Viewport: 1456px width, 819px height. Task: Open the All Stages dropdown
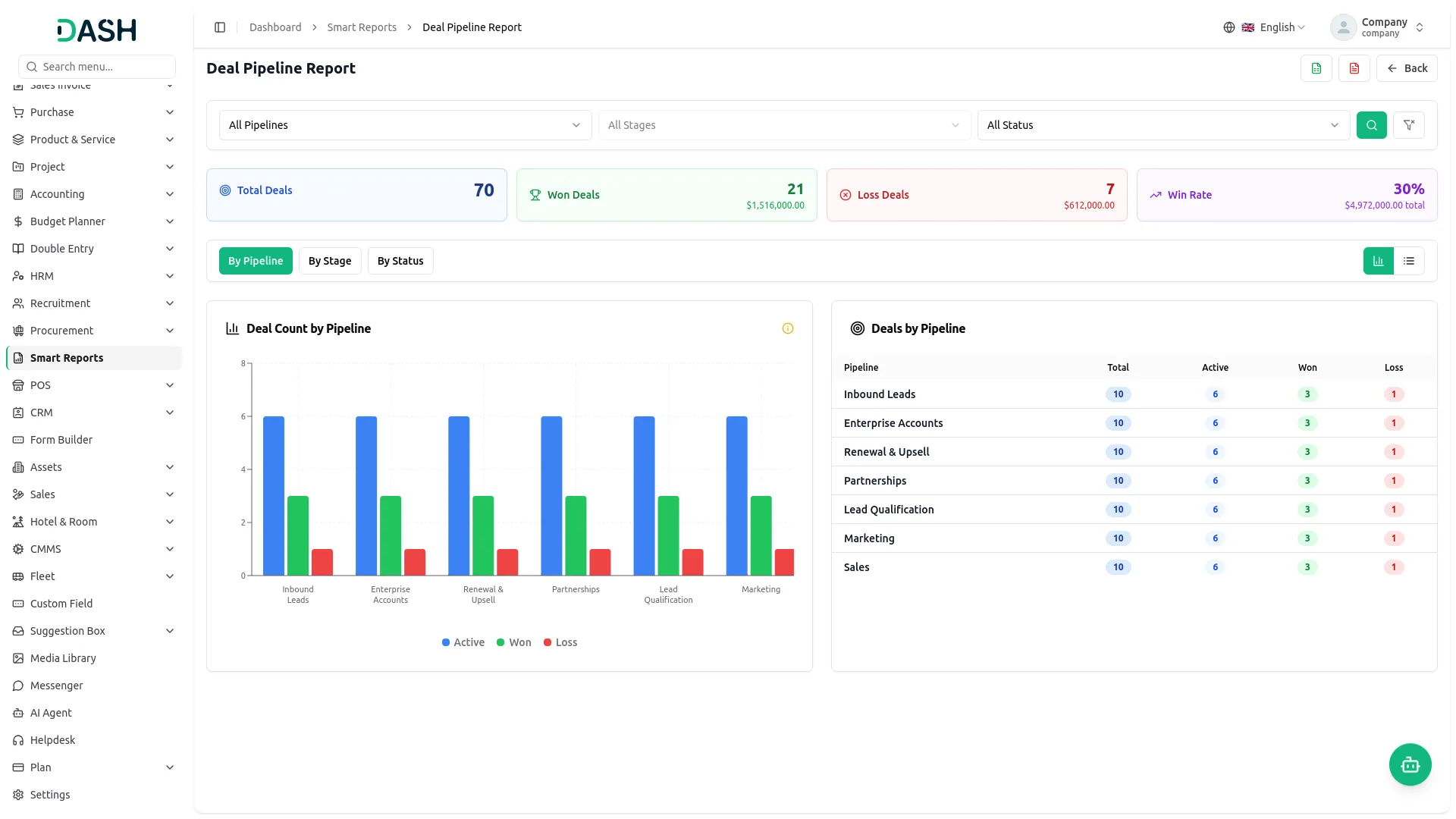pyautogui.click(x=785, y=125)
